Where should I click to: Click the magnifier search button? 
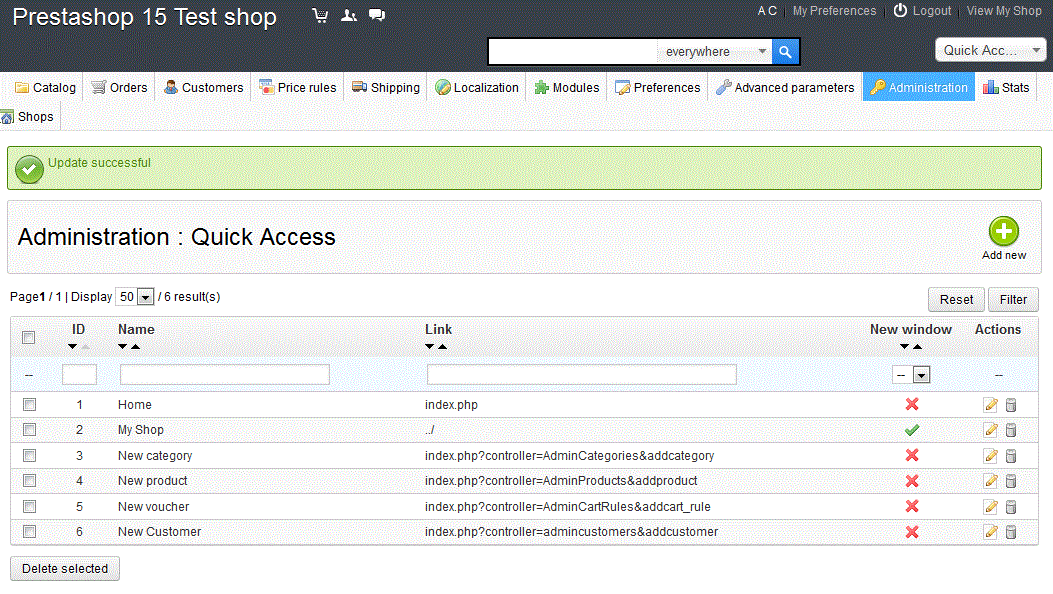786,52
